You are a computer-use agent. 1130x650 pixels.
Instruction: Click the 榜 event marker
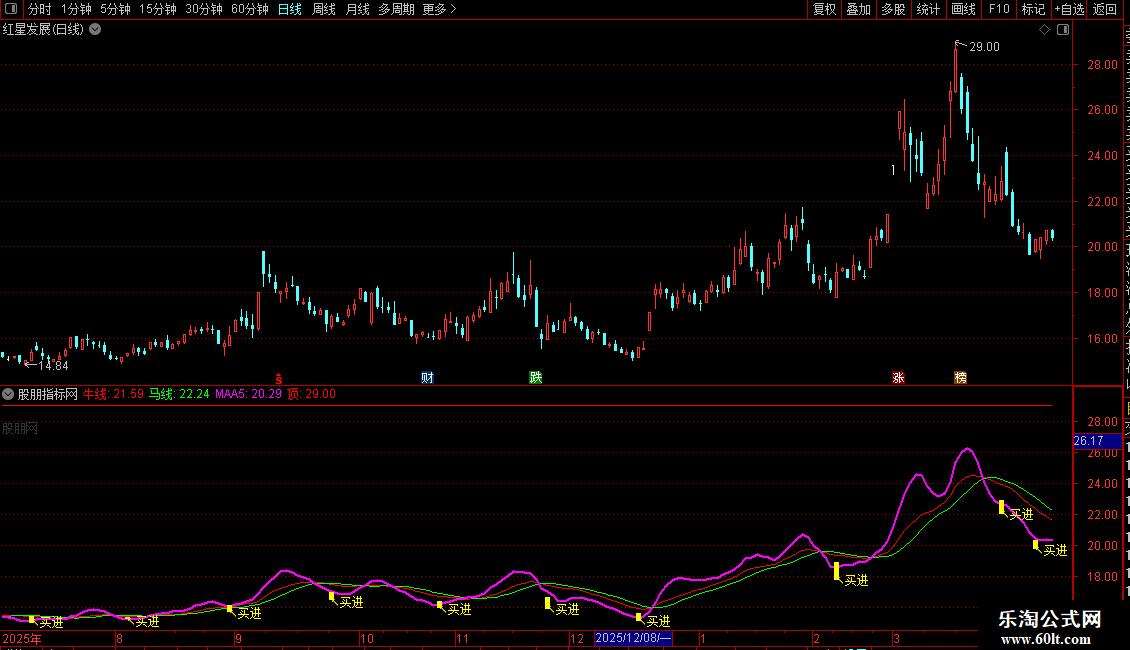click(x=960, y=378)
